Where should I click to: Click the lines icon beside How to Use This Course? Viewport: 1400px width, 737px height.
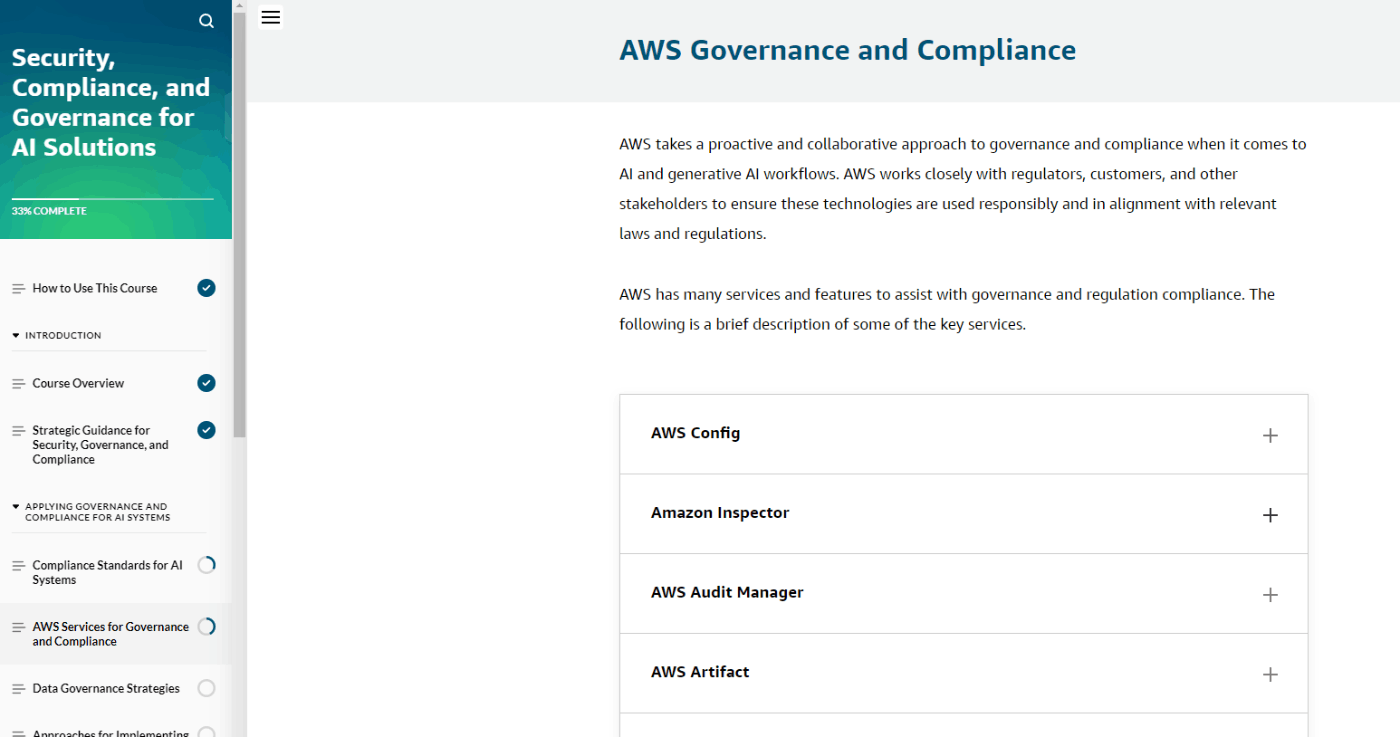click(18, 288)
